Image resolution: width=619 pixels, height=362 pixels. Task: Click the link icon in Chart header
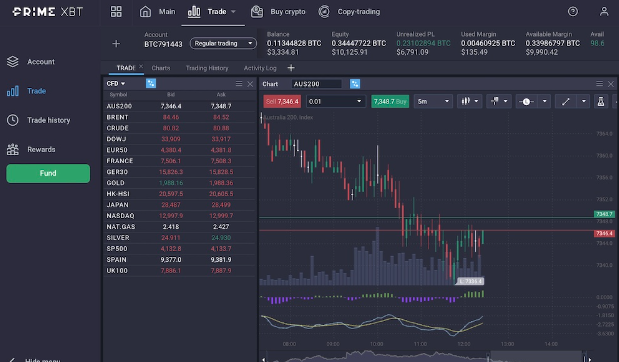pyautogui.click(x=355, y=84)
